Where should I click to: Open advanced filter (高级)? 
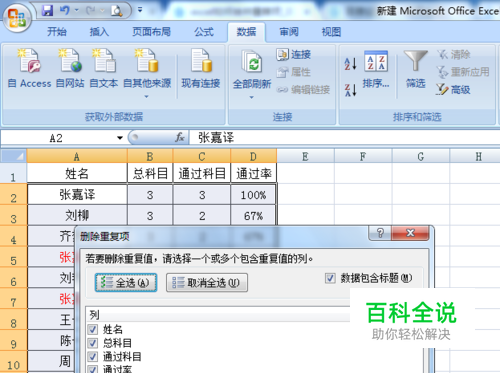click(453, 89)
